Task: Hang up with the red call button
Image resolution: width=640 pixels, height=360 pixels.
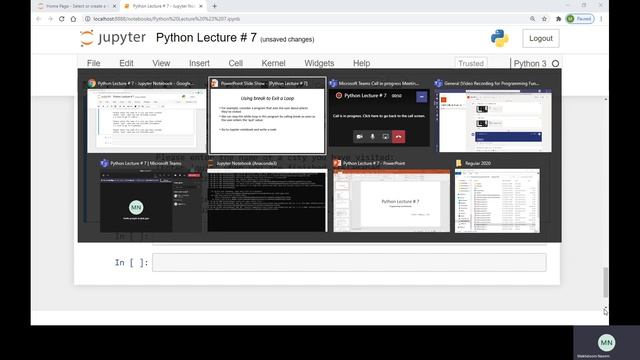Action: point(399,137)
